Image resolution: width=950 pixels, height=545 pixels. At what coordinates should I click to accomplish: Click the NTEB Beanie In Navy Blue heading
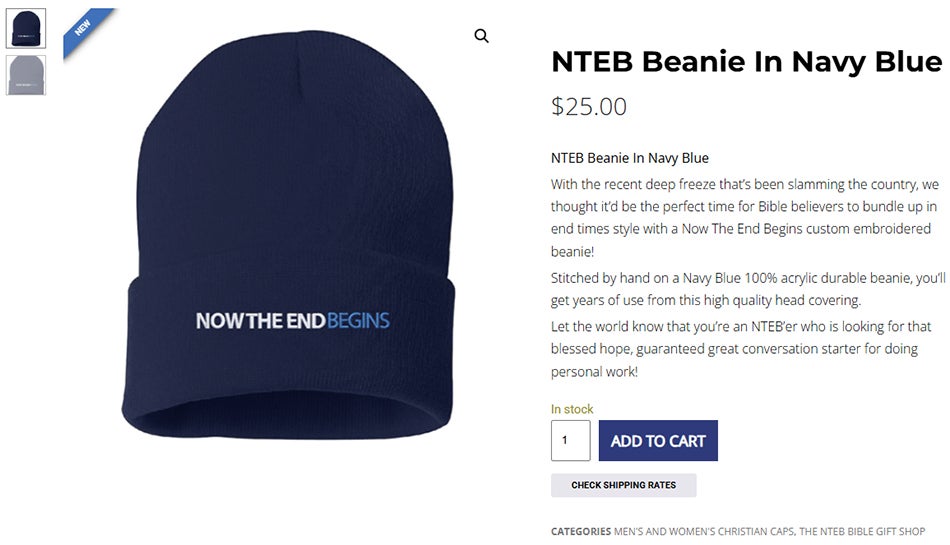[746, 62]
